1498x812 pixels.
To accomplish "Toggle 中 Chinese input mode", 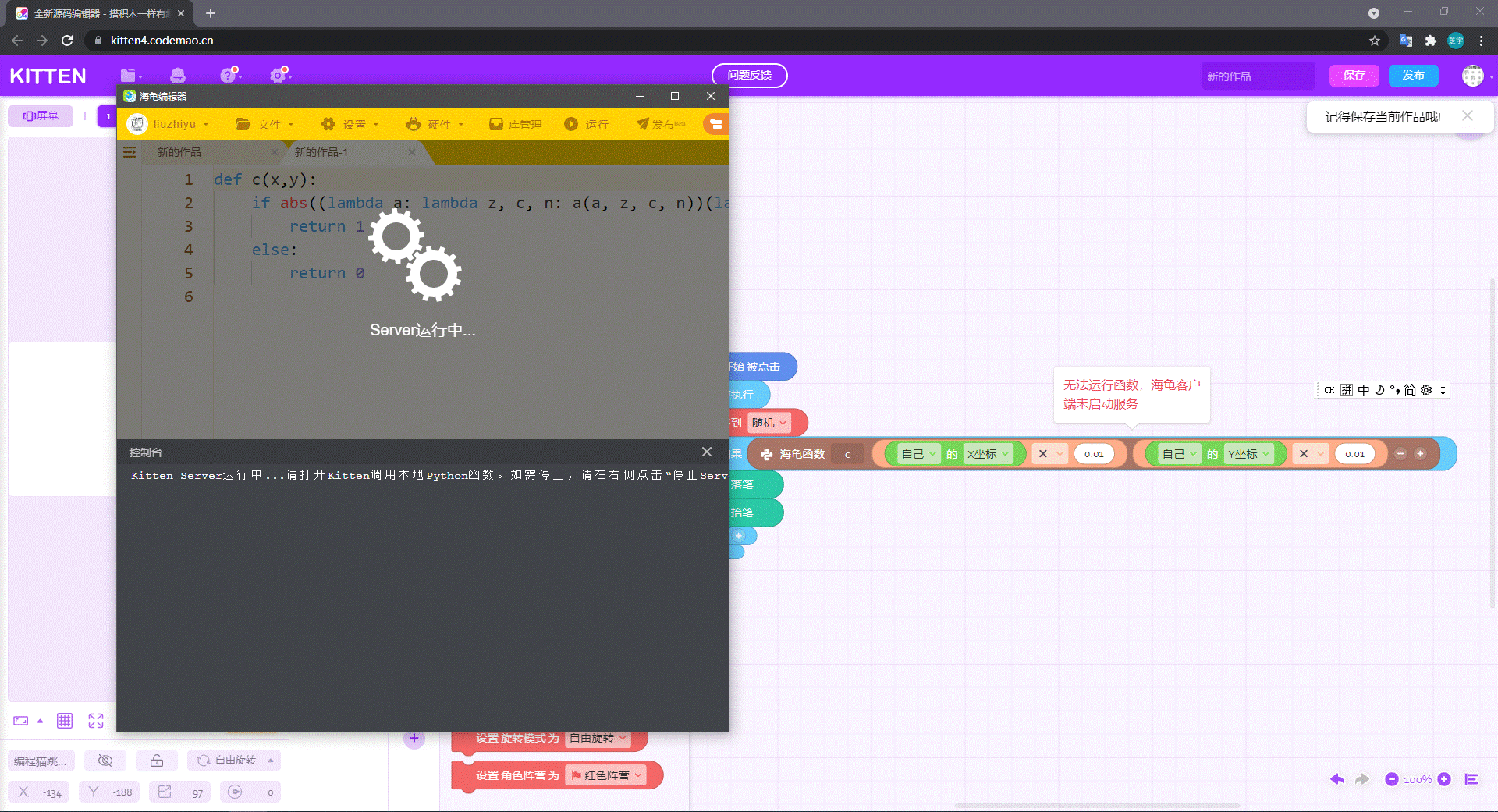I will 1363,390.
